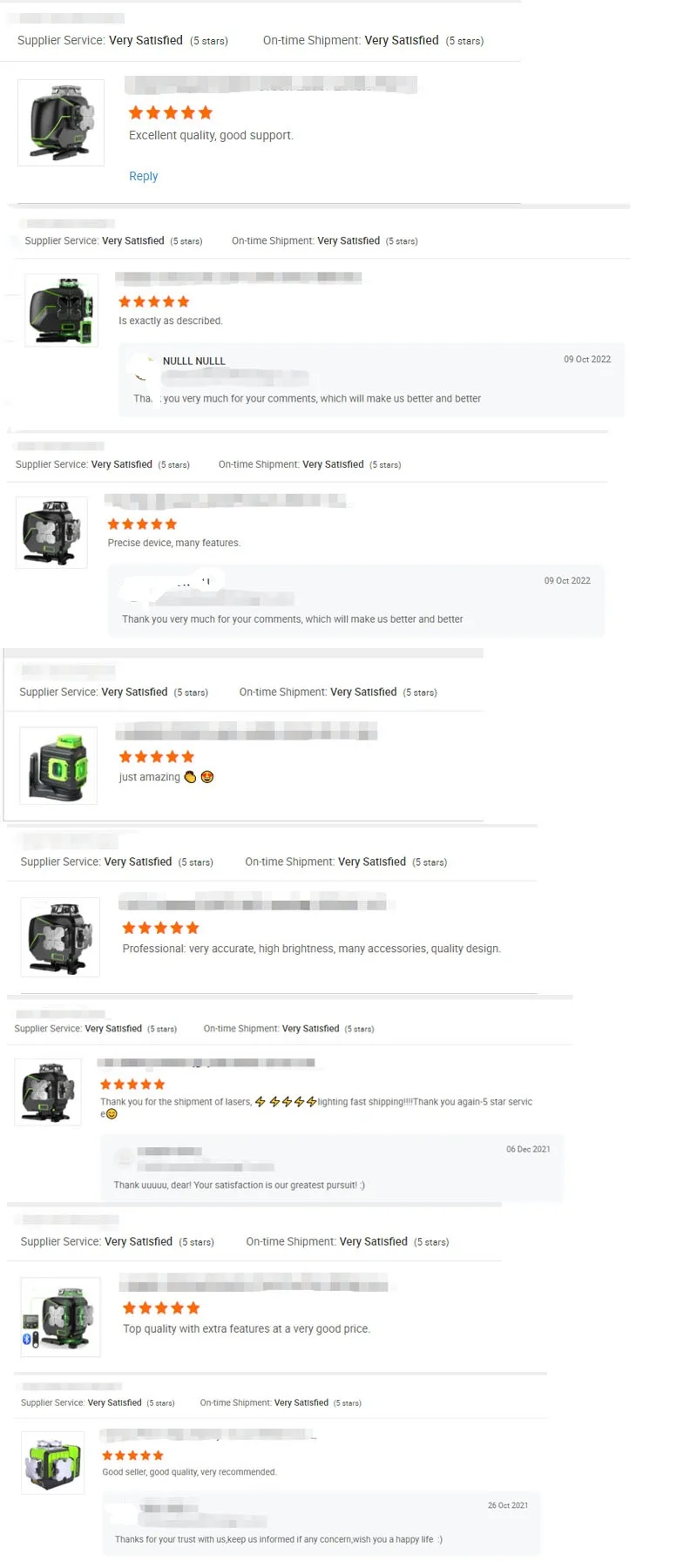The height and width of the screenshot is (1568, 697).
Task: Click the Reply link under first review
Action: tap(143, 176)
